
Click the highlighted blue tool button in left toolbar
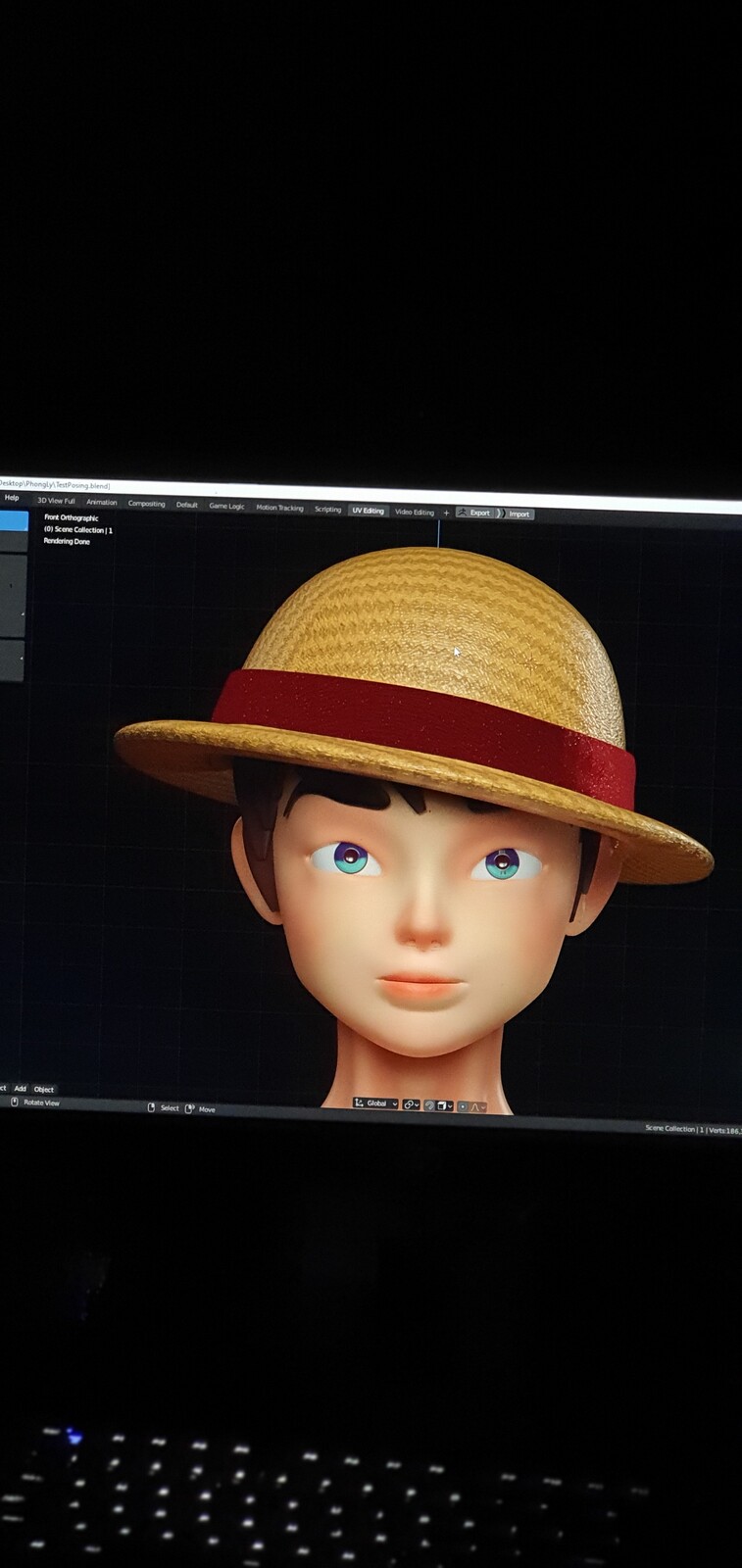(x=14, y=520)
